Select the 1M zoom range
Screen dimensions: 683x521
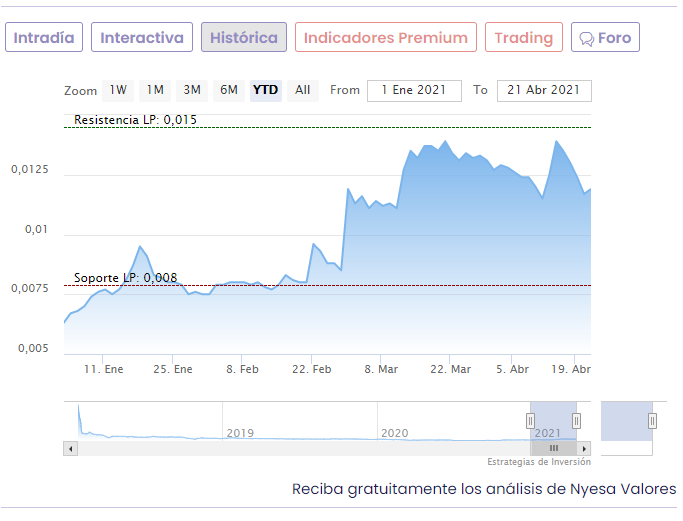(x=155, y=91)
